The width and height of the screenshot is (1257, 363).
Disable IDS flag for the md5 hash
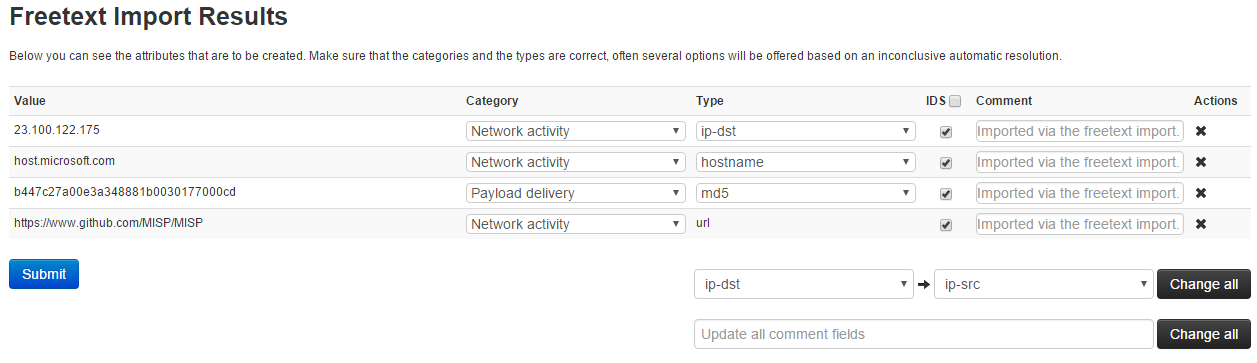[x=946, y=194]
